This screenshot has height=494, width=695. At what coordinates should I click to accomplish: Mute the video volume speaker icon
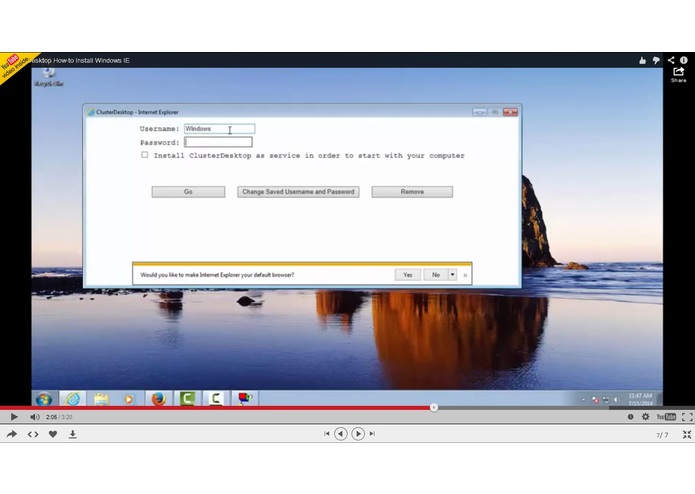pyautogui.click(x=35, y=417)
